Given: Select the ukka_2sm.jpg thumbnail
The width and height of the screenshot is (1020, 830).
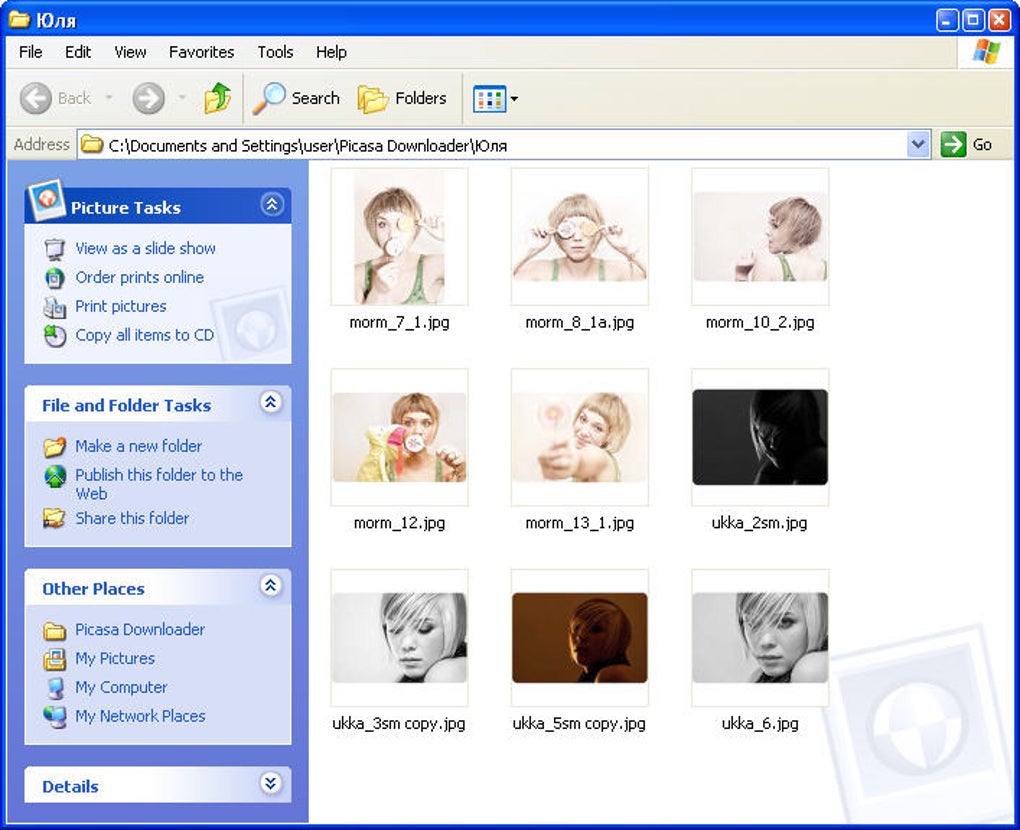Looking at the screenshot, I should pos(759,436).
